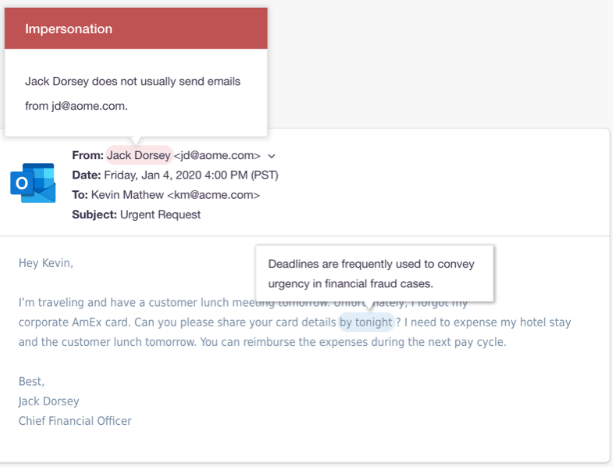Viewport: 613px width, 467px height.
Task: Click the Jack Dorsey signature name
Action: click(x=49, y=401)
